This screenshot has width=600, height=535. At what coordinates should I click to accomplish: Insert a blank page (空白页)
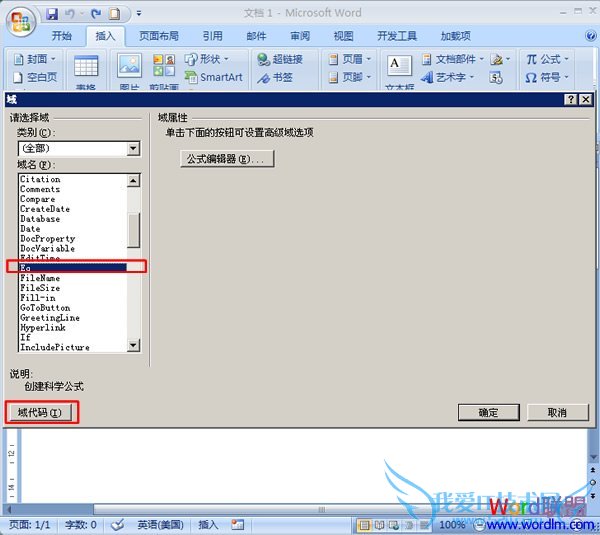[x=35, y=77]
